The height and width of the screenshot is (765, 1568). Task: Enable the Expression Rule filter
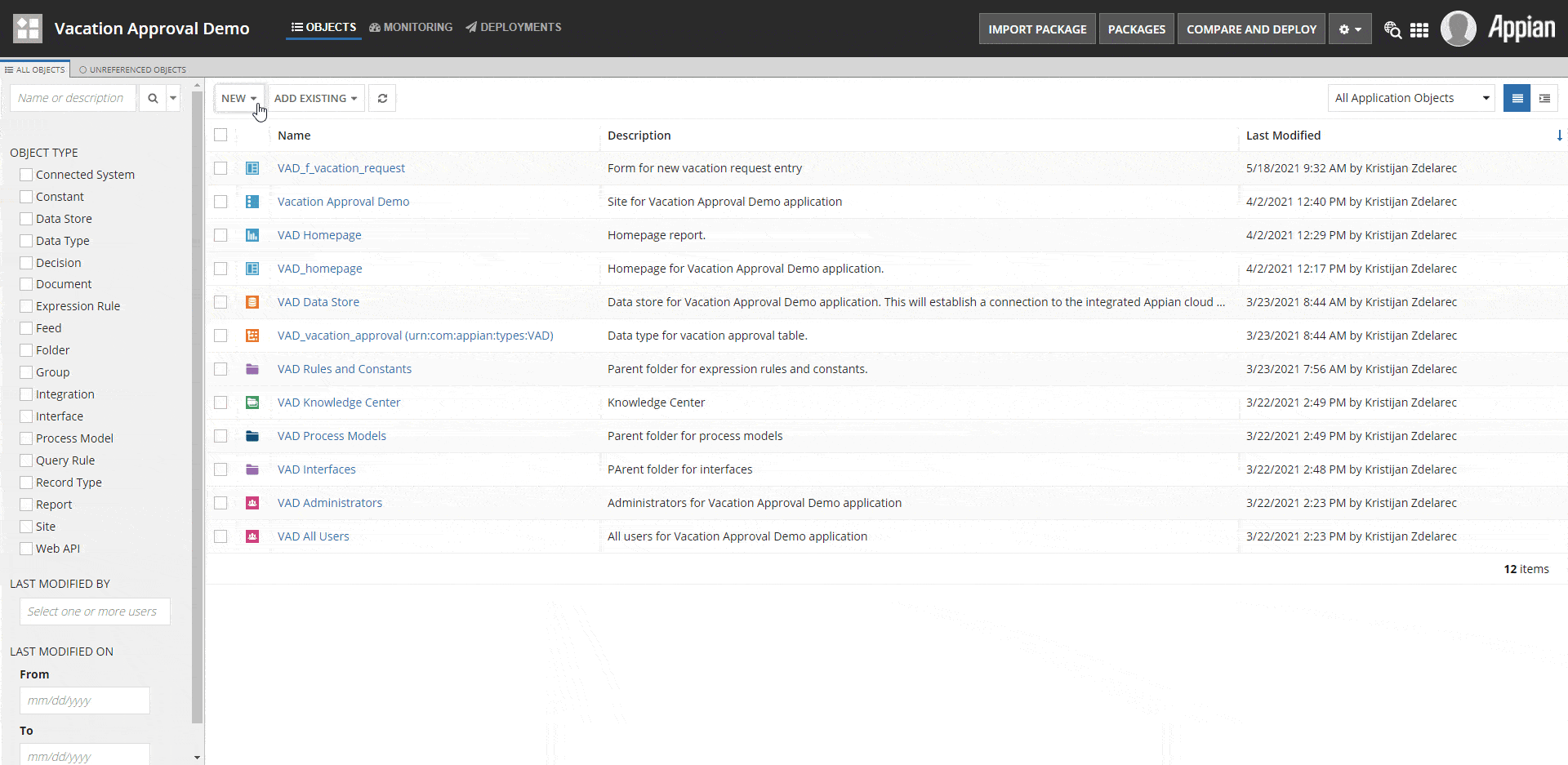(26, 306)
